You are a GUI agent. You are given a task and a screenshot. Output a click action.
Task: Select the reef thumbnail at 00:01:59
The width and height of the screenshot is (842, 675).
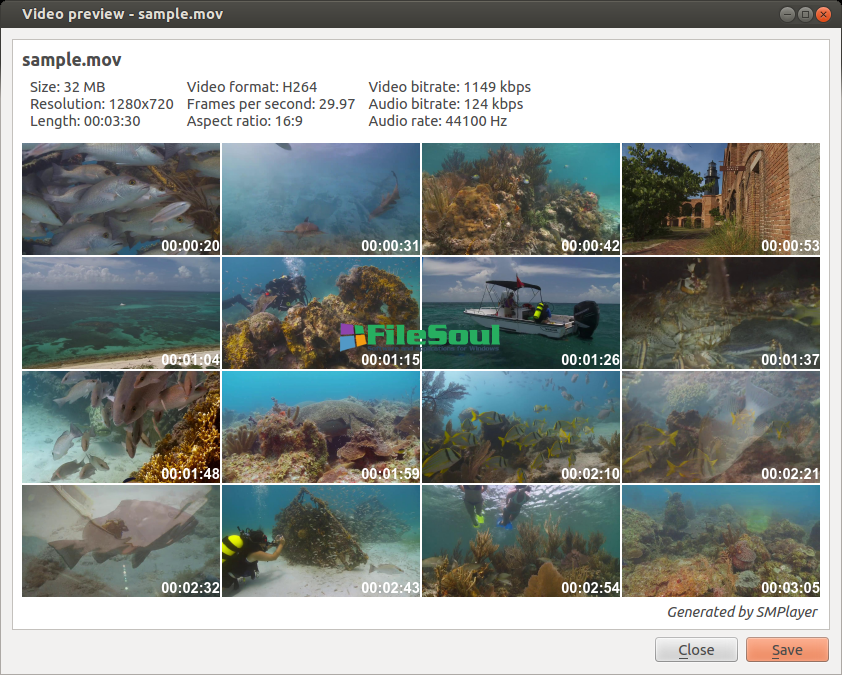[320, 427]
